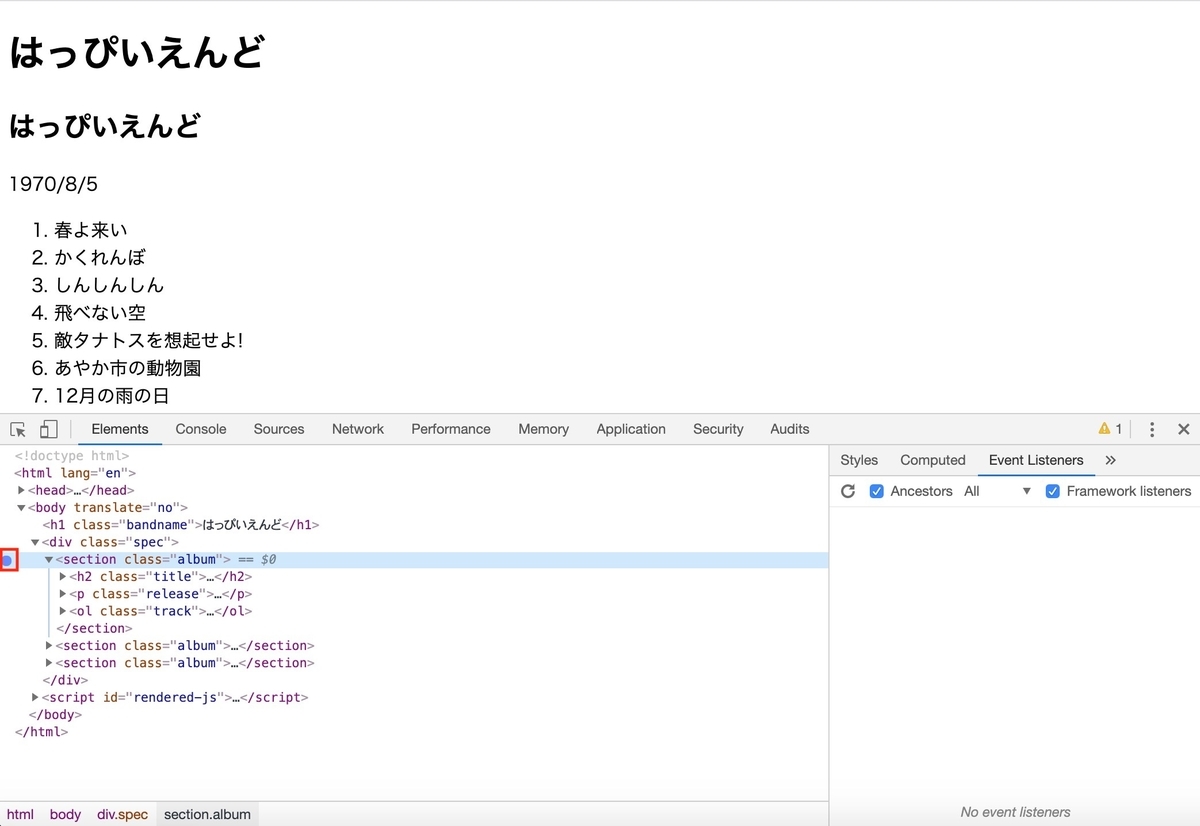Switch to the Console tab
1200x826 pixels.
point(201,429)
